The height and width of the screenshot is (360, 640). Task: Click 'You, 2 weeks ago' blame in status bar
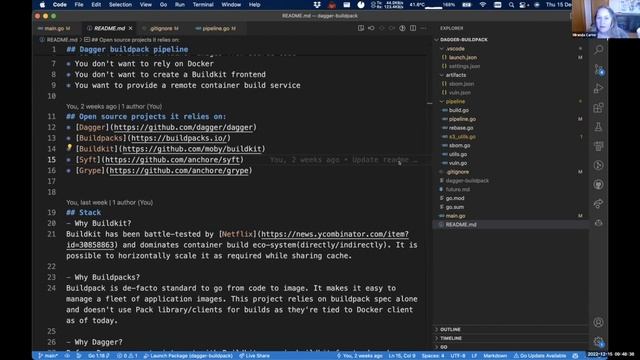pyautogui.click(x=360, y=356)
